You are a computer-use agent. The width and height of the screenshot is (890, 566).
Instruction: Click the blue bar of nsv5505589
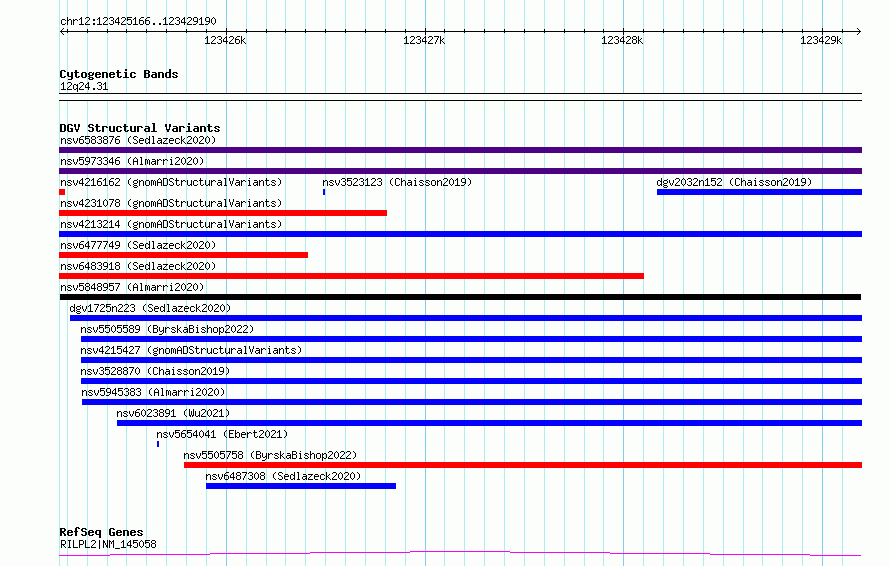tap(472, 339)
